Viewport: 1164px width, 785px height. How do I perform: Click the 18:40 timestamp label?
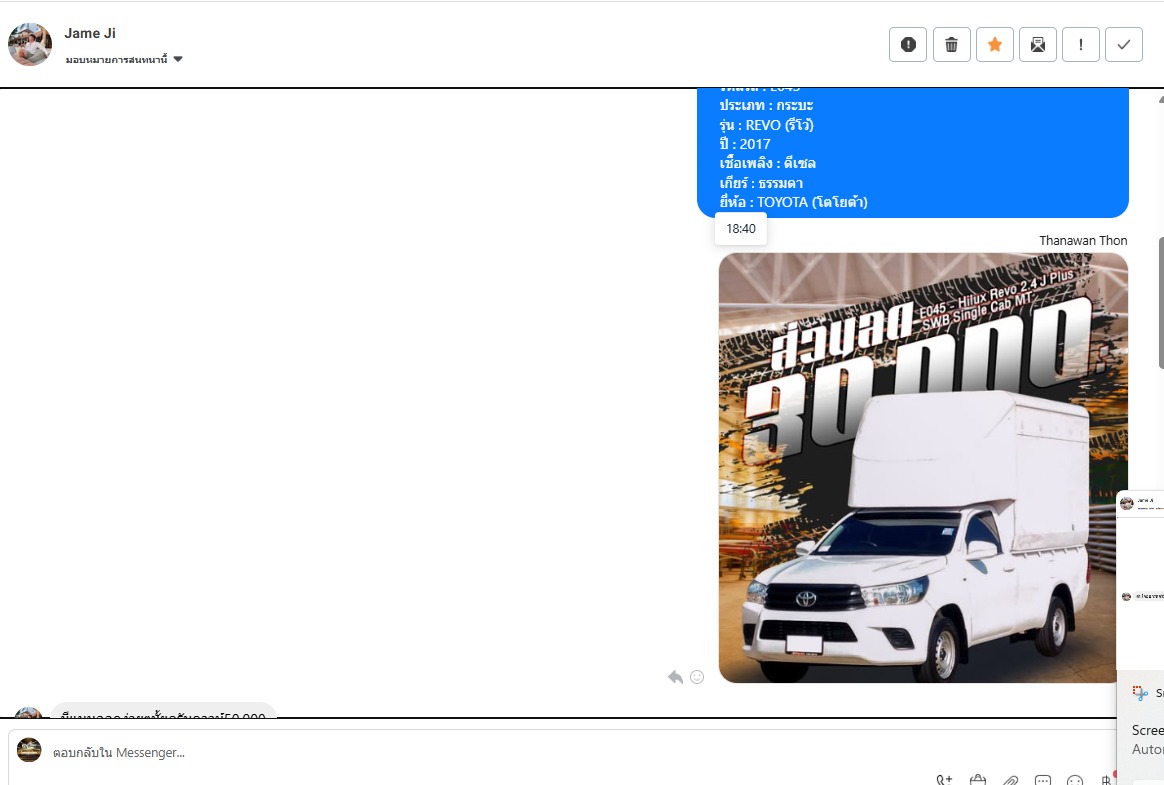pyautogui.click(x=741, y=229)
